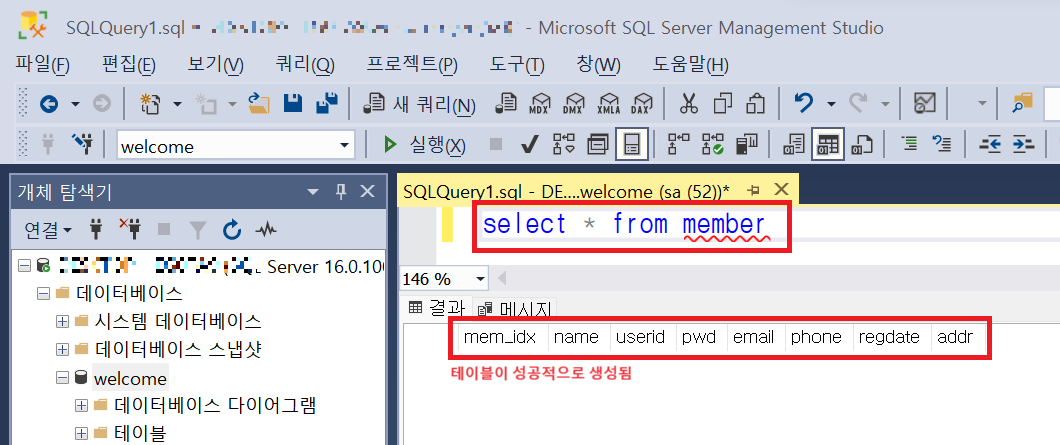The width and height of the screenshot is (1060, 445).
Task: Click the regdate column header
Action: click(889, 337)
